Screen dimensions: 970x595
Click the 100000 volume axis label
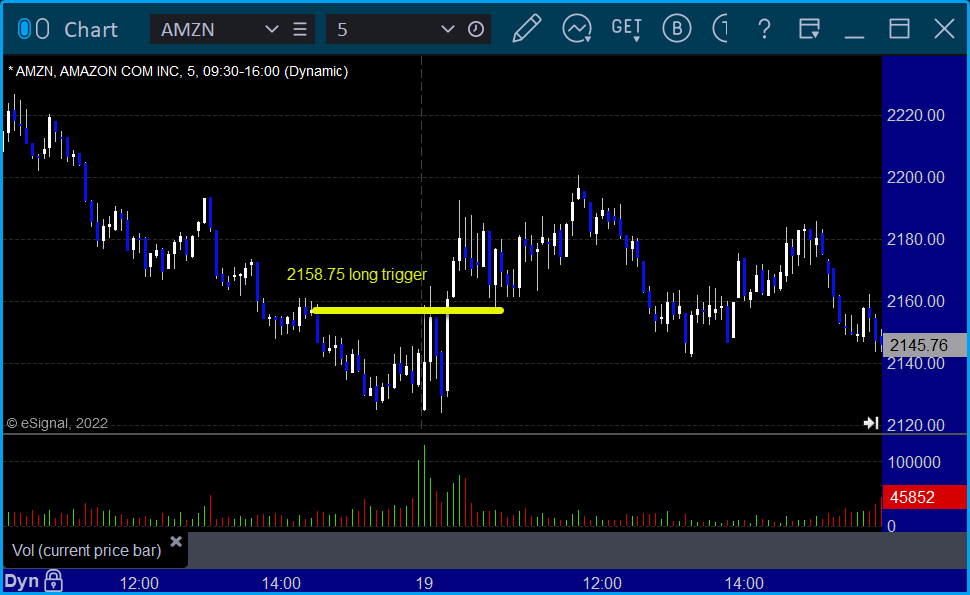pyautogui.click(x=914, y=462)
